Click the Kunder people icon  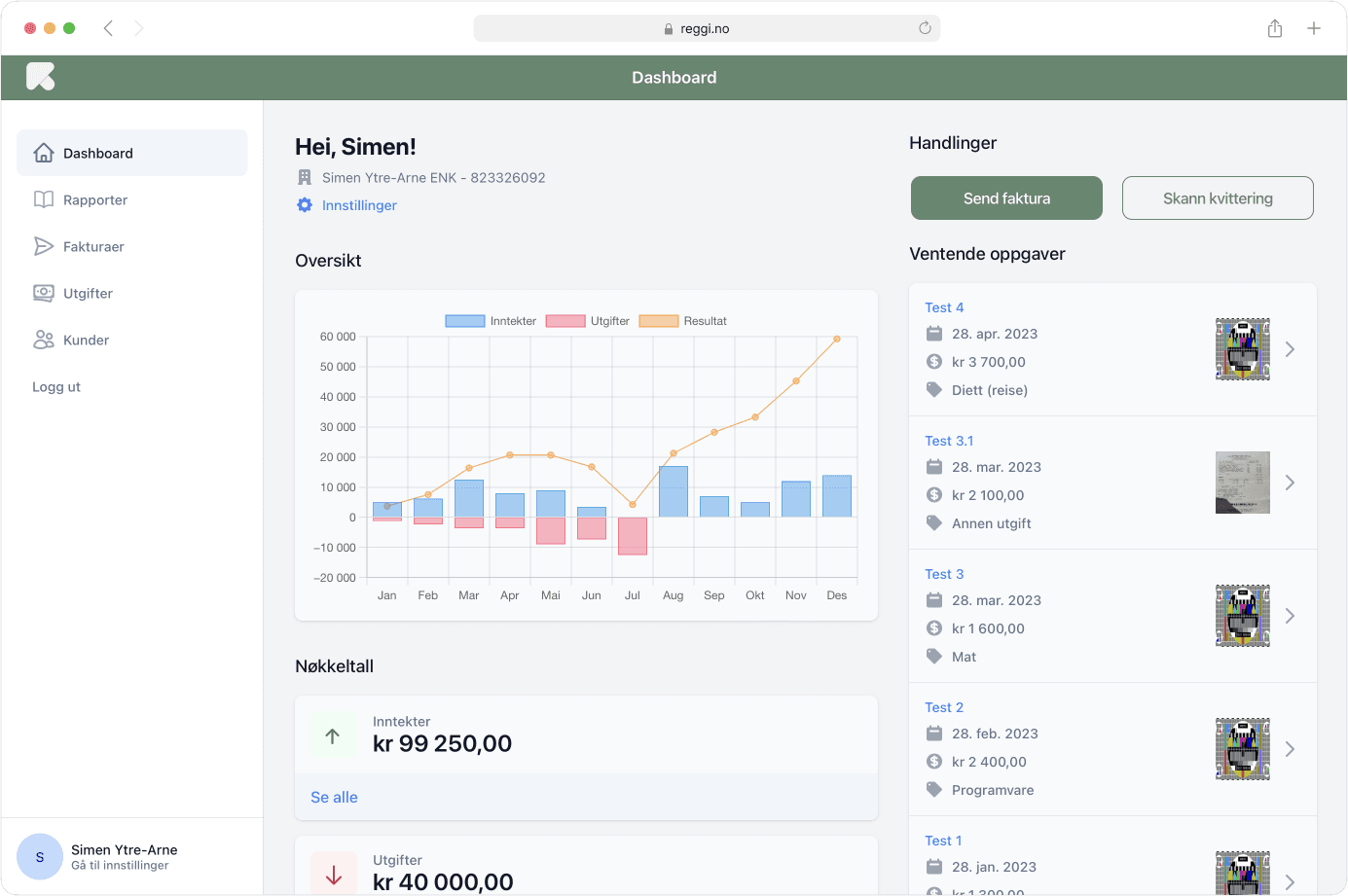(x=44, y=340)
